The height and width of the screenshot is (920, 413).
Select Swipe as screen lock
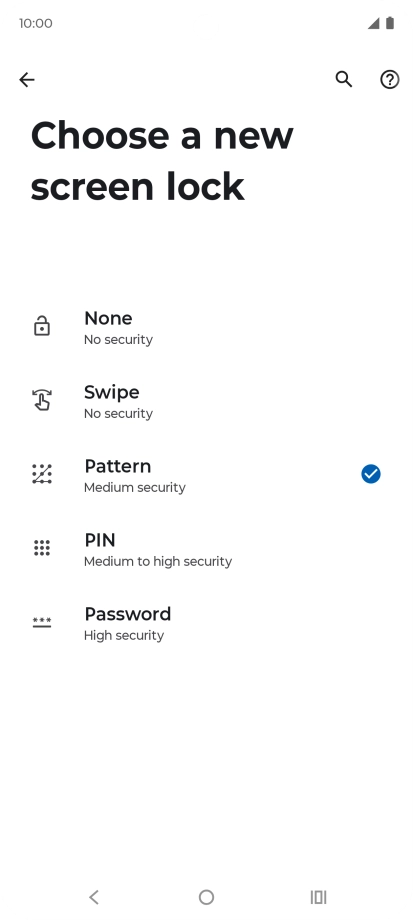point(206,400)
